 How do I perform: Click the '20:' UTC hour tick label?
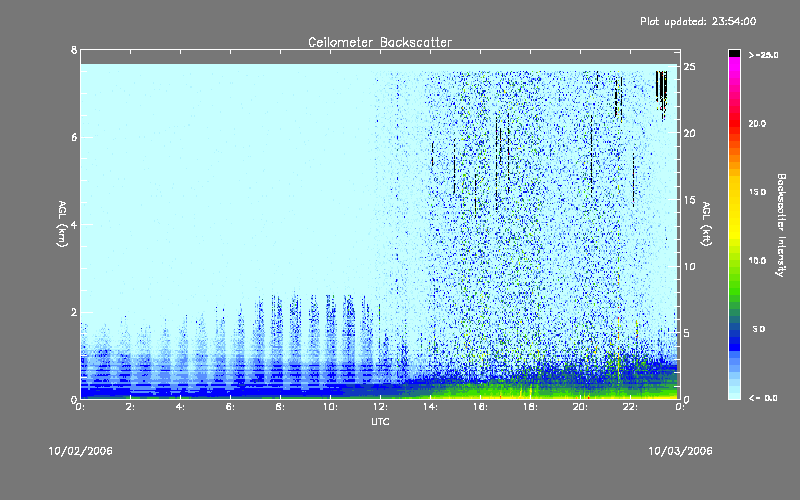pos(581,407)
